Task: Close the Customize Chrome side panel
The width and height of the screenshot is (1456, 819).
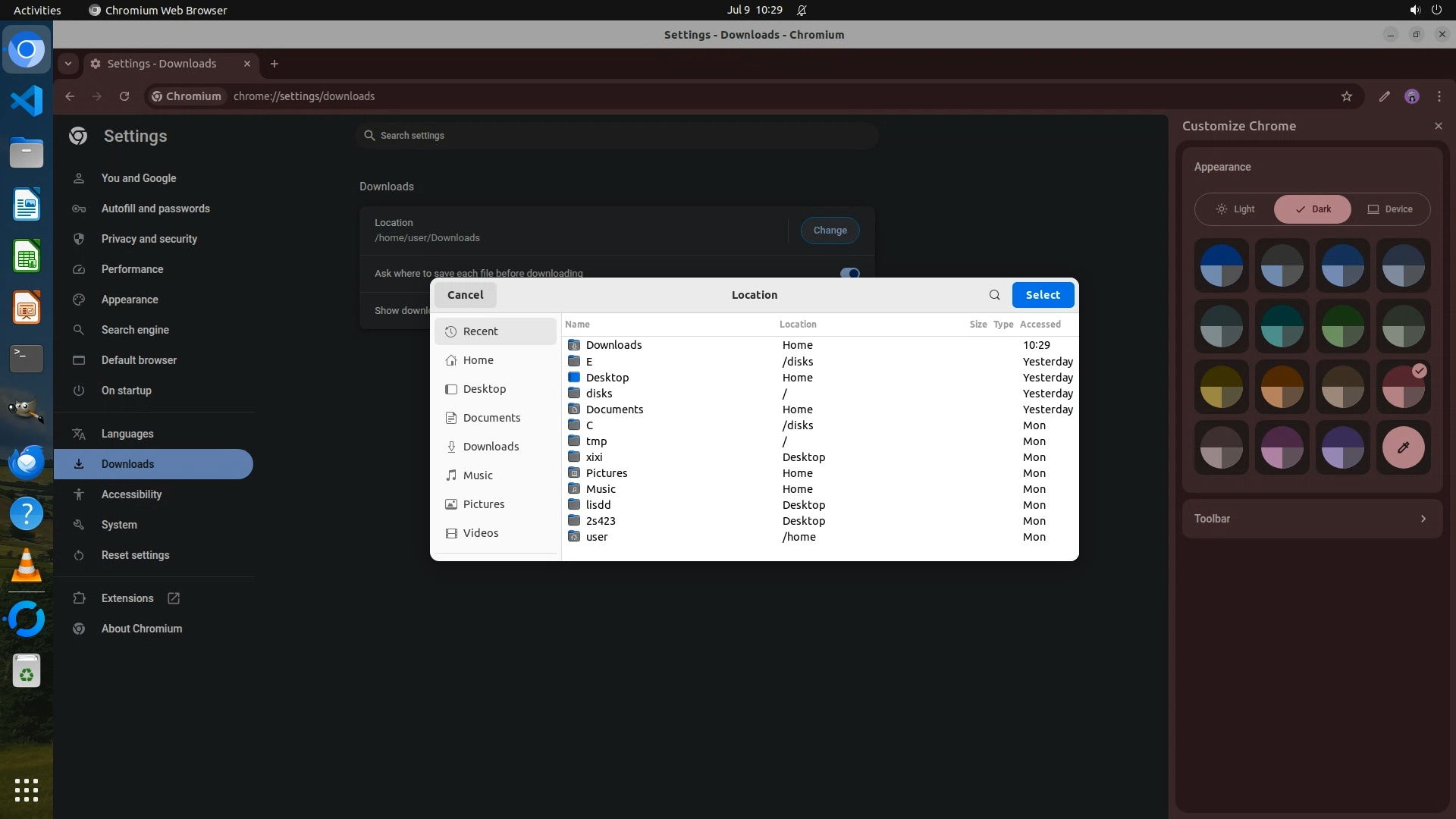Action: click(x=1438, y=126)
